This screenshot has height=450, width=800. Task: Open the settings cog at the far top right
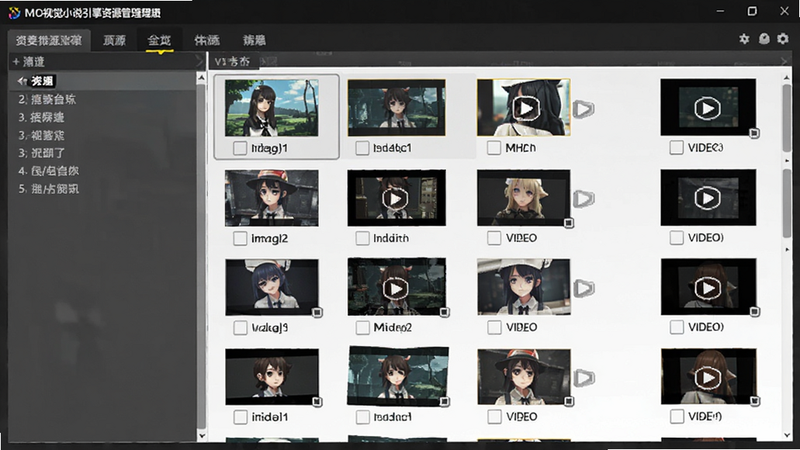coord(783,39)
